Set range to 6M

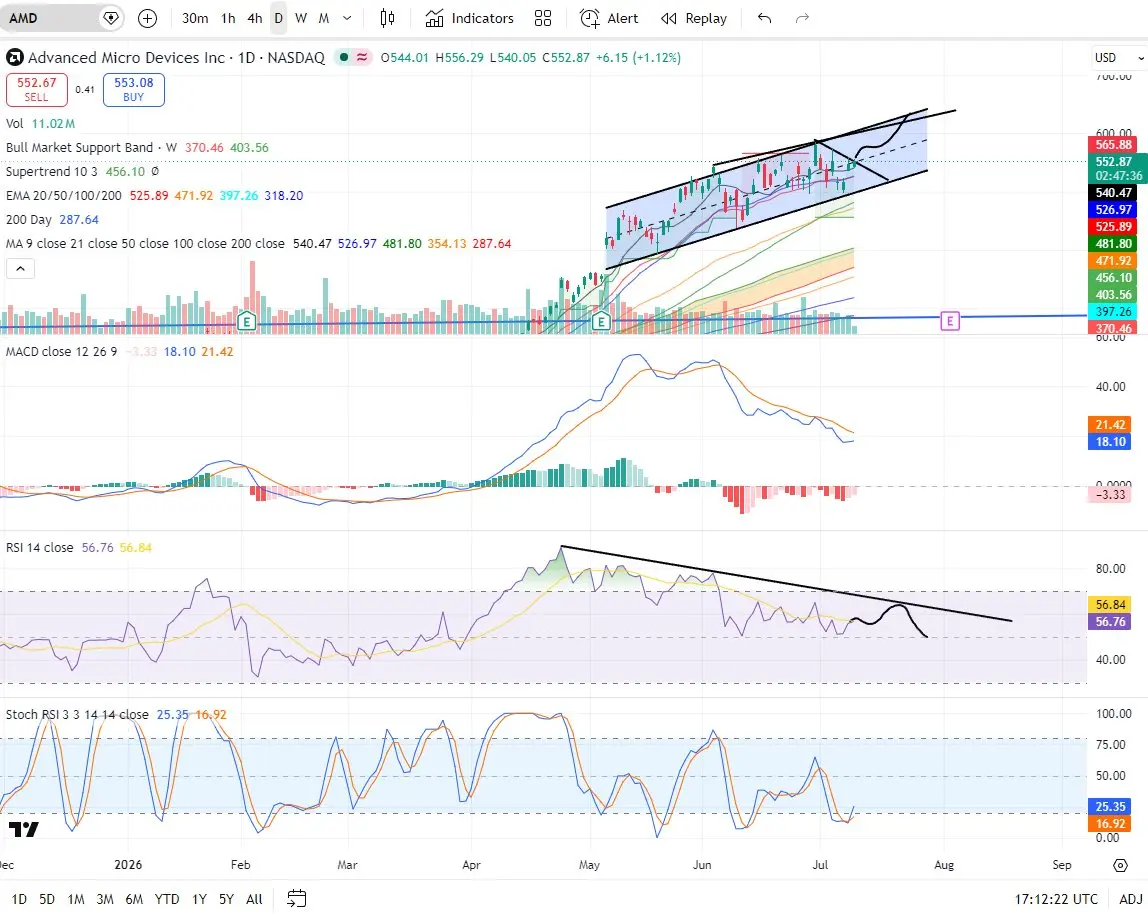134,899
